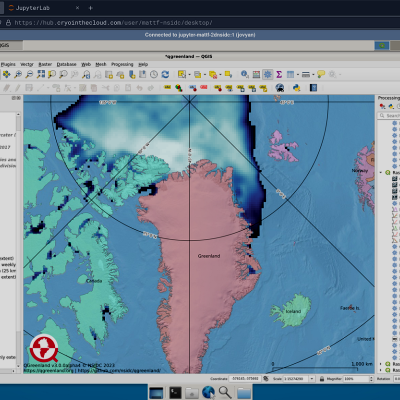Click the Coordinate input field

(245, 379)
